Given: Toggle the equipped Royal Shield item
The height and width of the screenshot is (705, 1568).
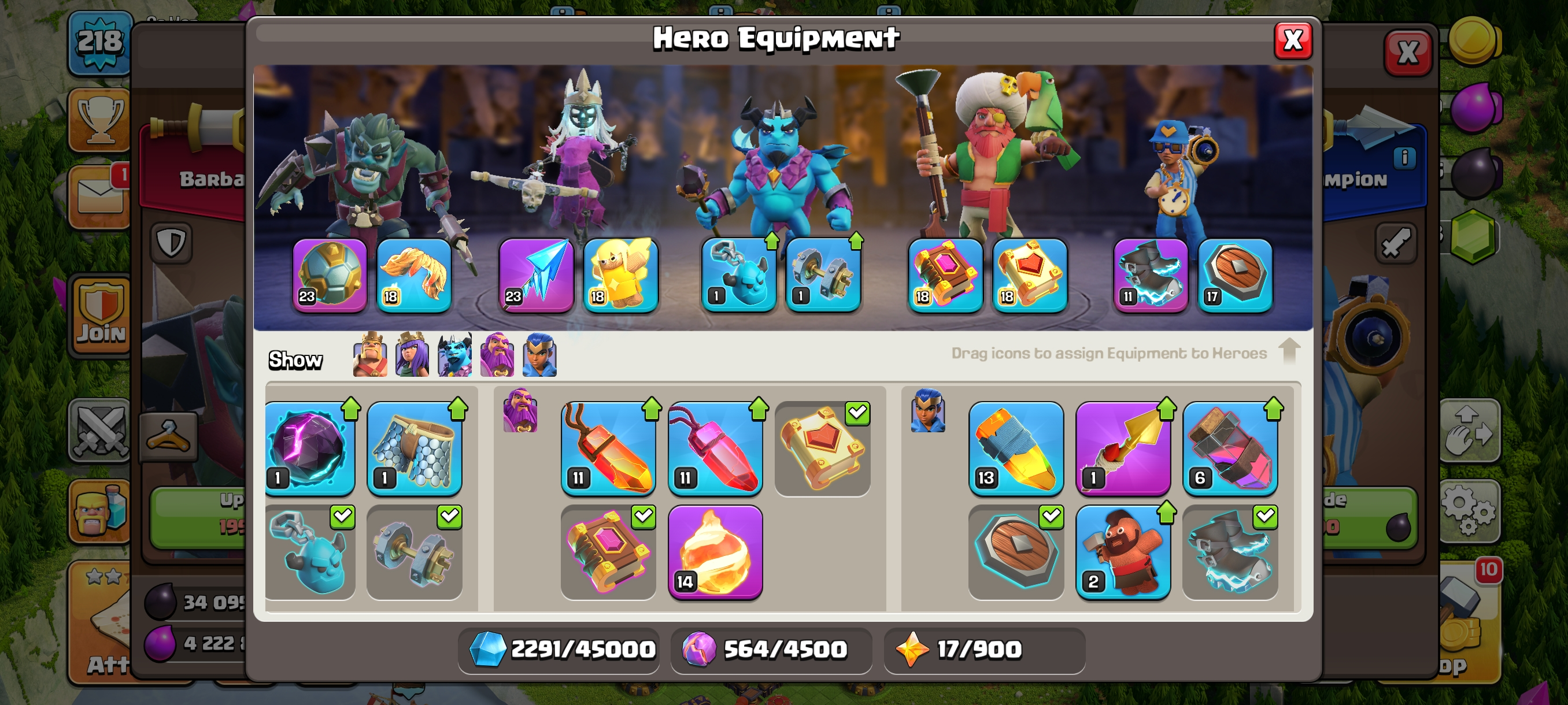Looking at the screenshot, I should click(x=1016, y=552).
